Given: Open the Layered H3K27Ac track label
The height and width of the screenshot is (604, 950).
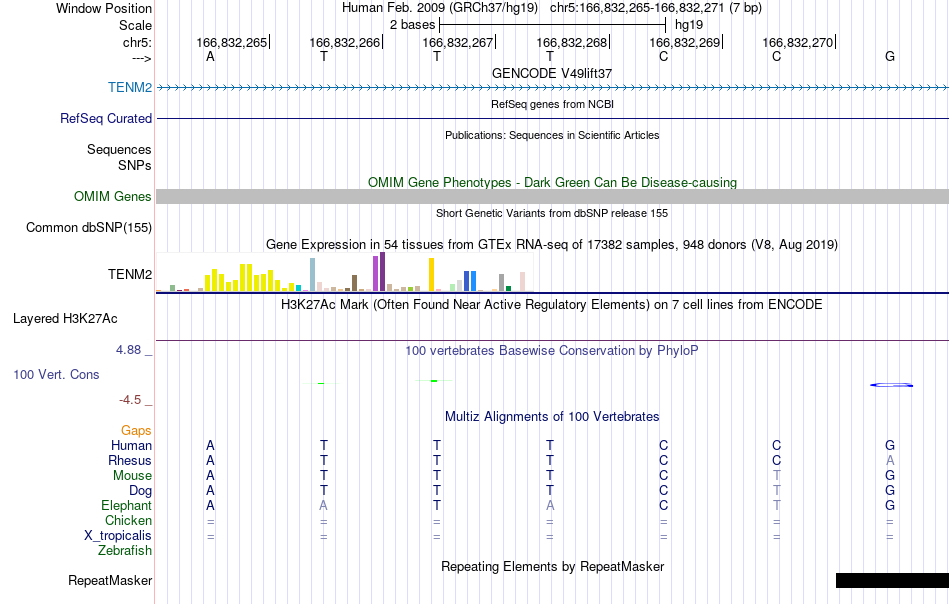Looking at the screenshot, I should (x=65, y=318).
